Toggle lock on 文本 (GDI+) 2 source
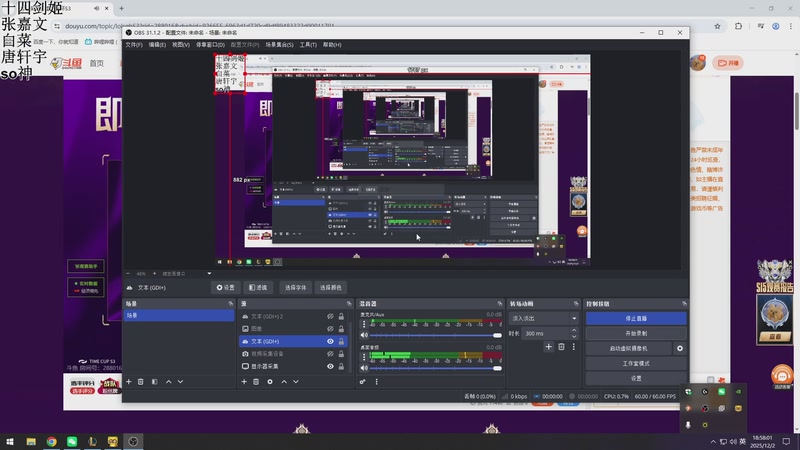 point(341,316)
